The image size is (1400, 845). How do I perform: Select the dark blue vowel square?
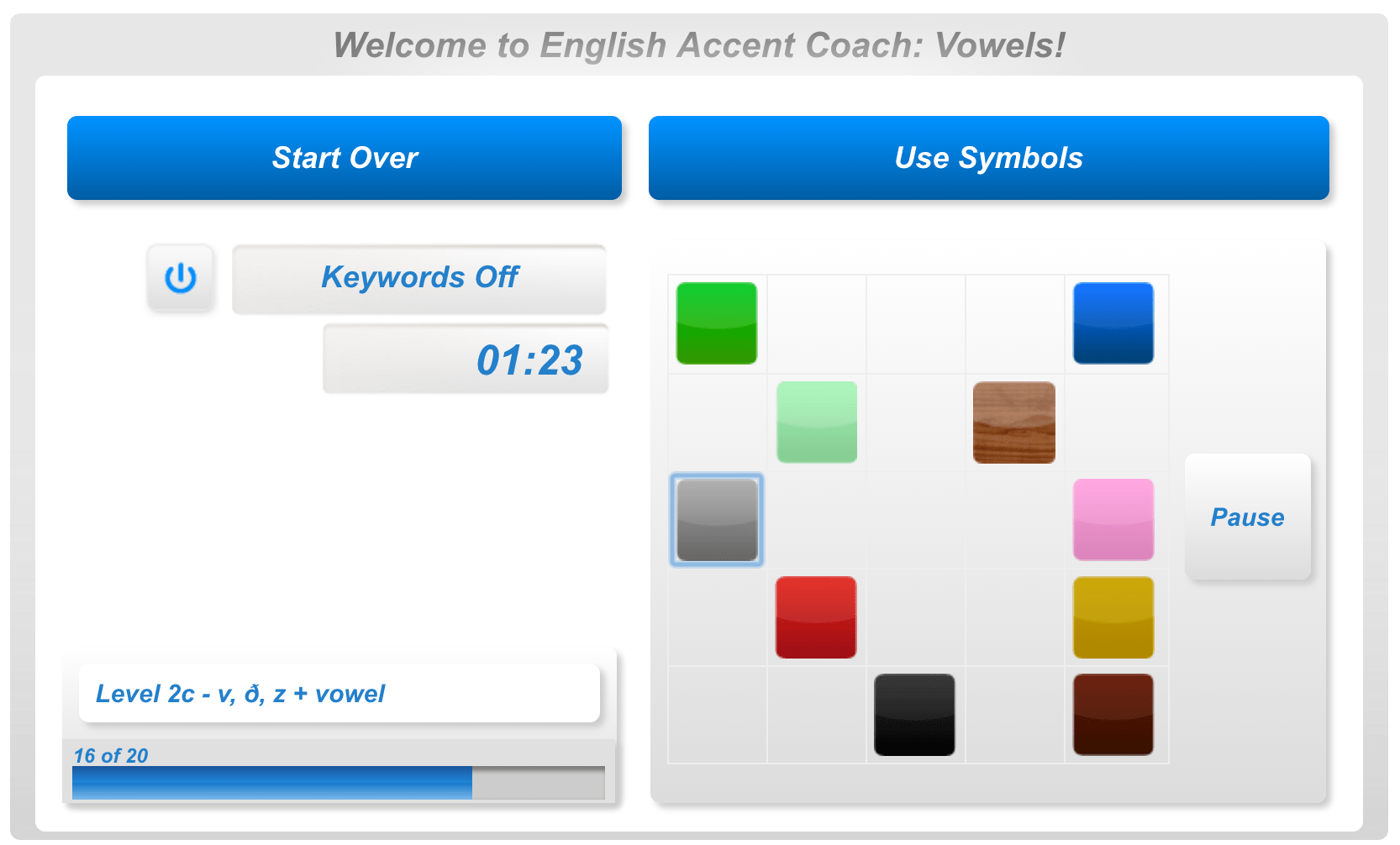click(1113, 323)
